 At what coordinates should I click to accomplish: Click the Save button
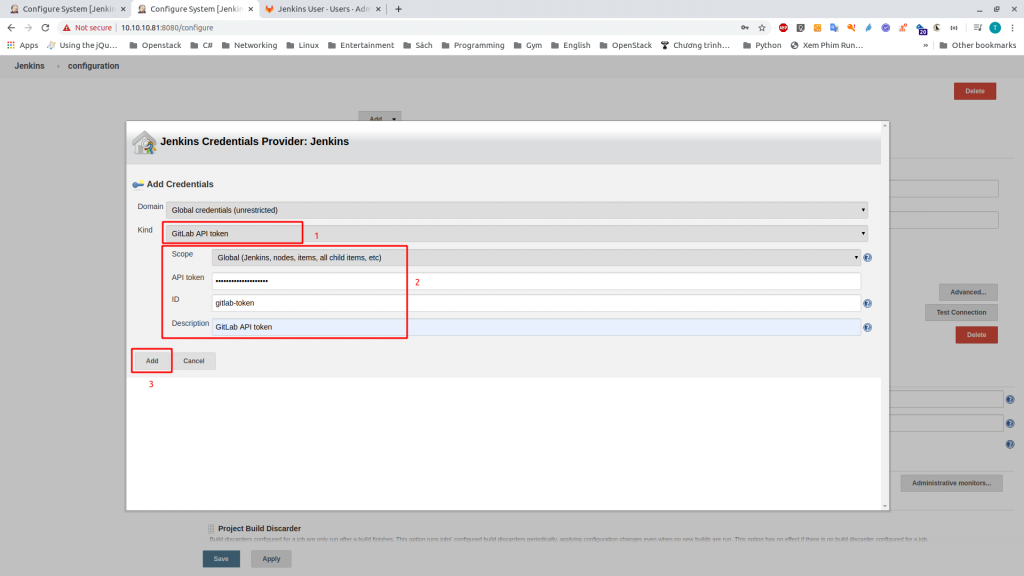221,558
